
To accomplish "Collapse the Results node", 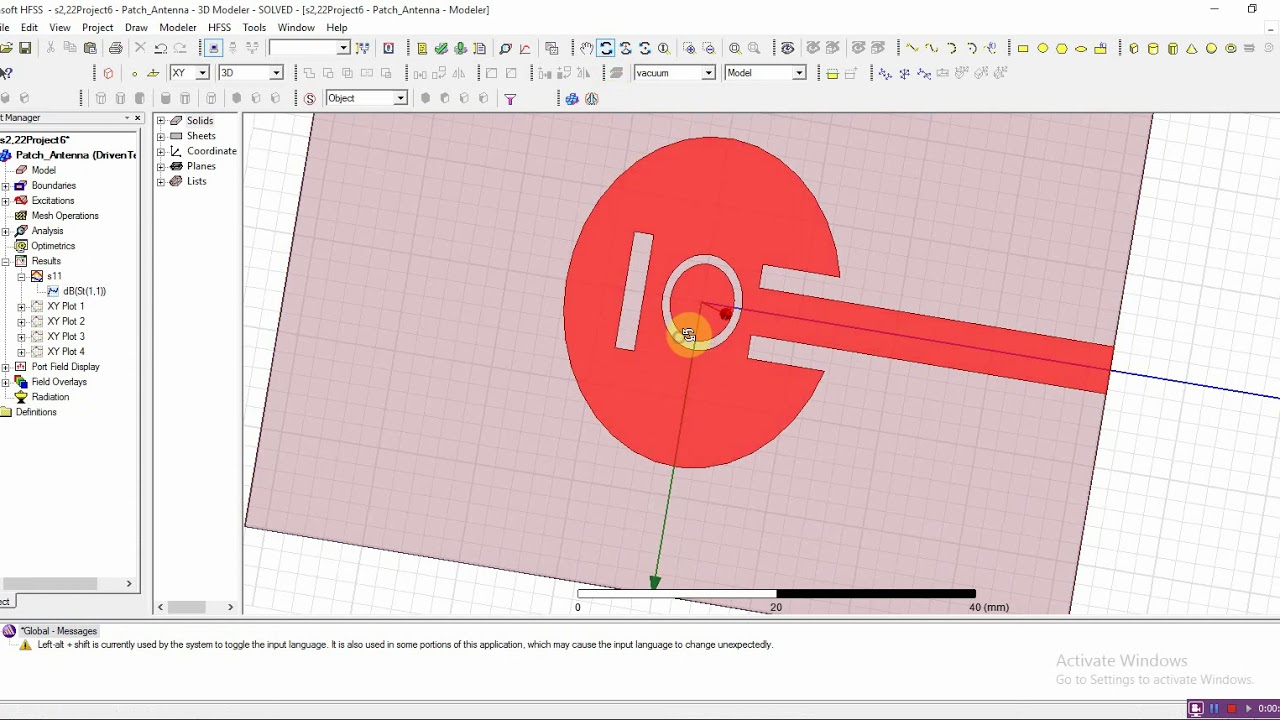I will [x=6, y=261].
